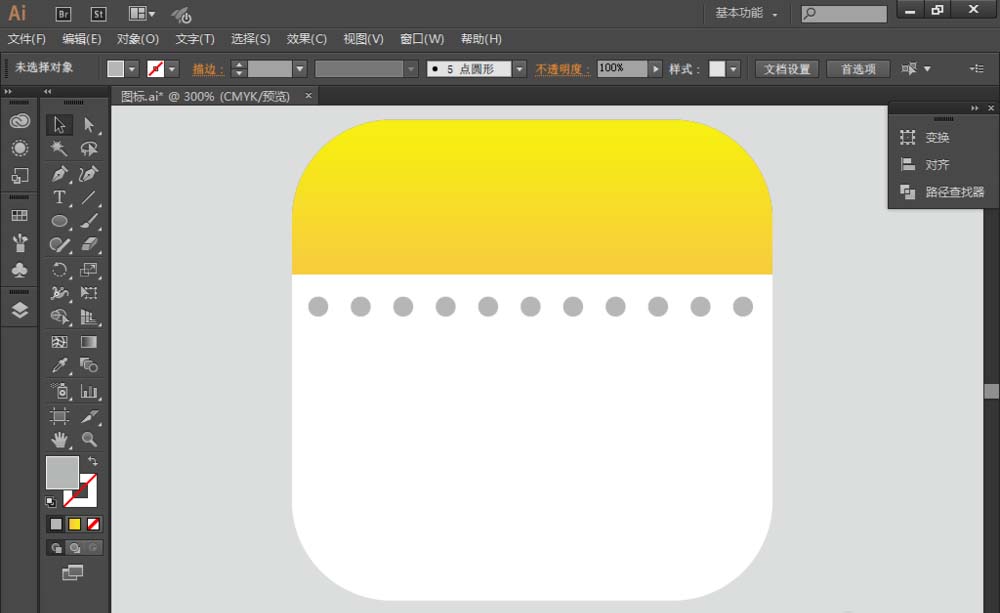Swap fill and stroke colors arrow
The width and height of the screenshot is (1000, 613).
tap(93, 461)
